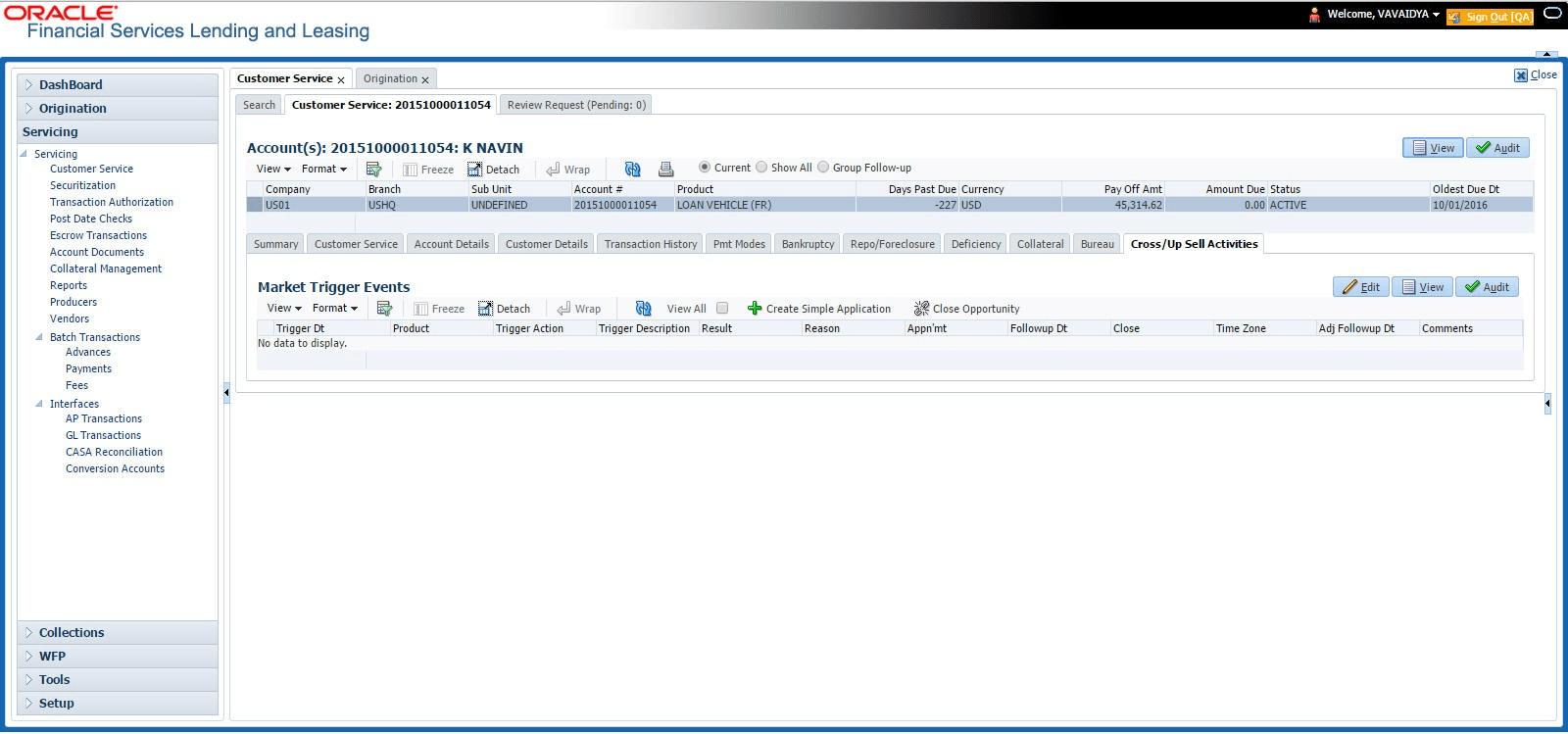1568x734 pixels.
Task: Close the Origination main tab
Action: point(425,79)
